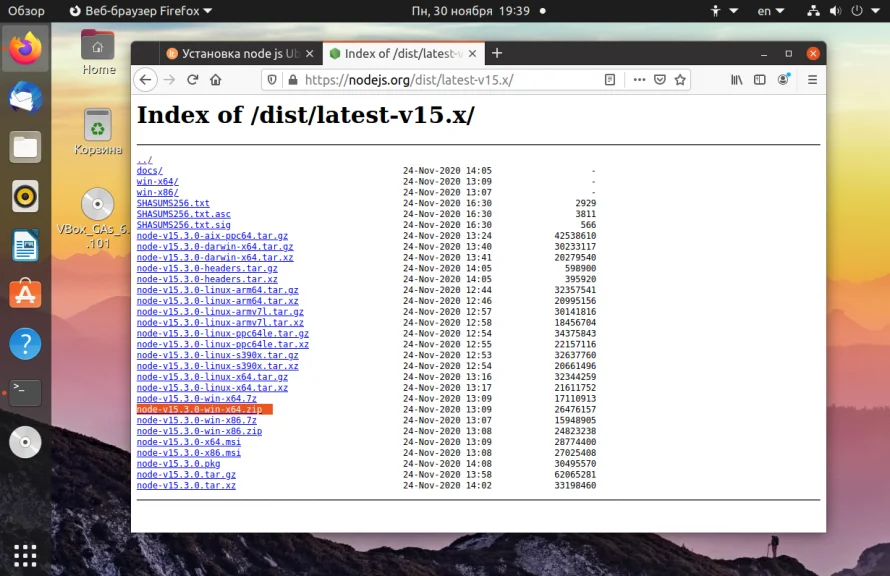Viewport: 890px width, 576px height.
Task: Download node-v15.3.0-linux-ppc64le.tar.gz
Action: click(x=222, y=334)
